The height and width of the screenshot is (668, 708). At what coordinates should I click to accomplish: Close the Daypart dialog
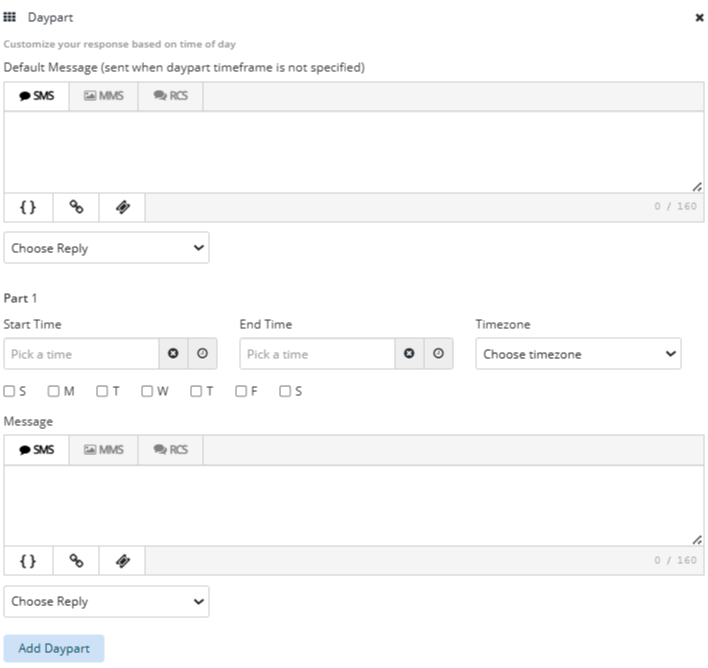tap(699, 18)
